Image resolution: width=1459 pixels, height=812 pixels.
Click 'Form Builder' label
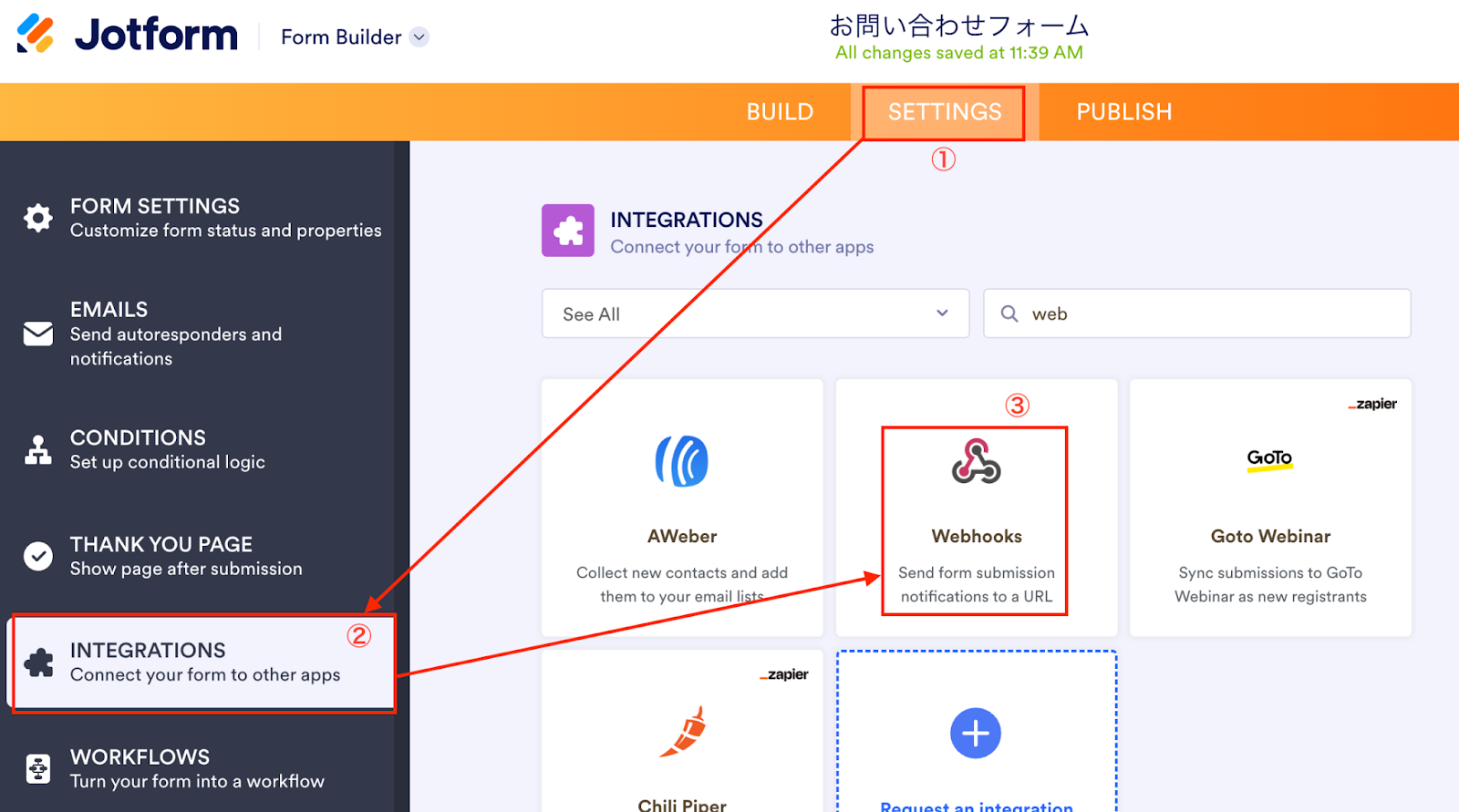point(341,37)
